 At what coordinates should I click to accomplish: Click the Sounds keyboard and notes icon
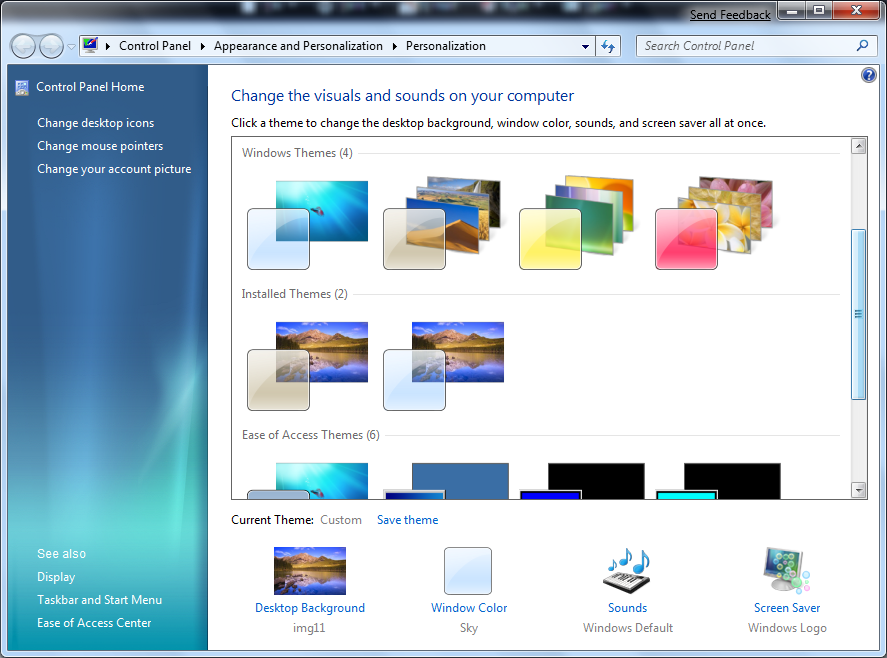tap(628, 570)
